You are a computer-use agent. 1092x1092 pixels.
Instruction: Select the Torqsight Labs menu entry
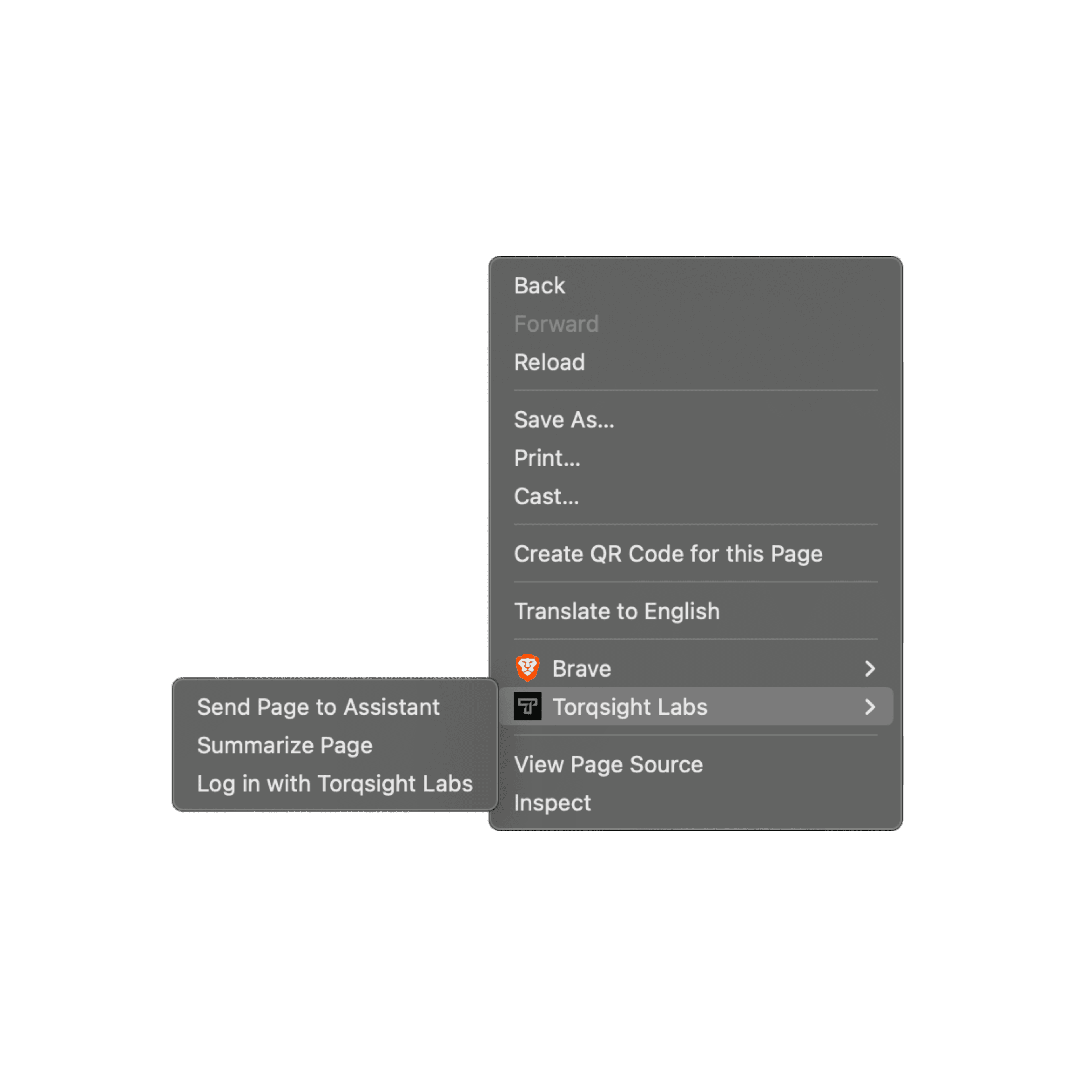(696, 706)
